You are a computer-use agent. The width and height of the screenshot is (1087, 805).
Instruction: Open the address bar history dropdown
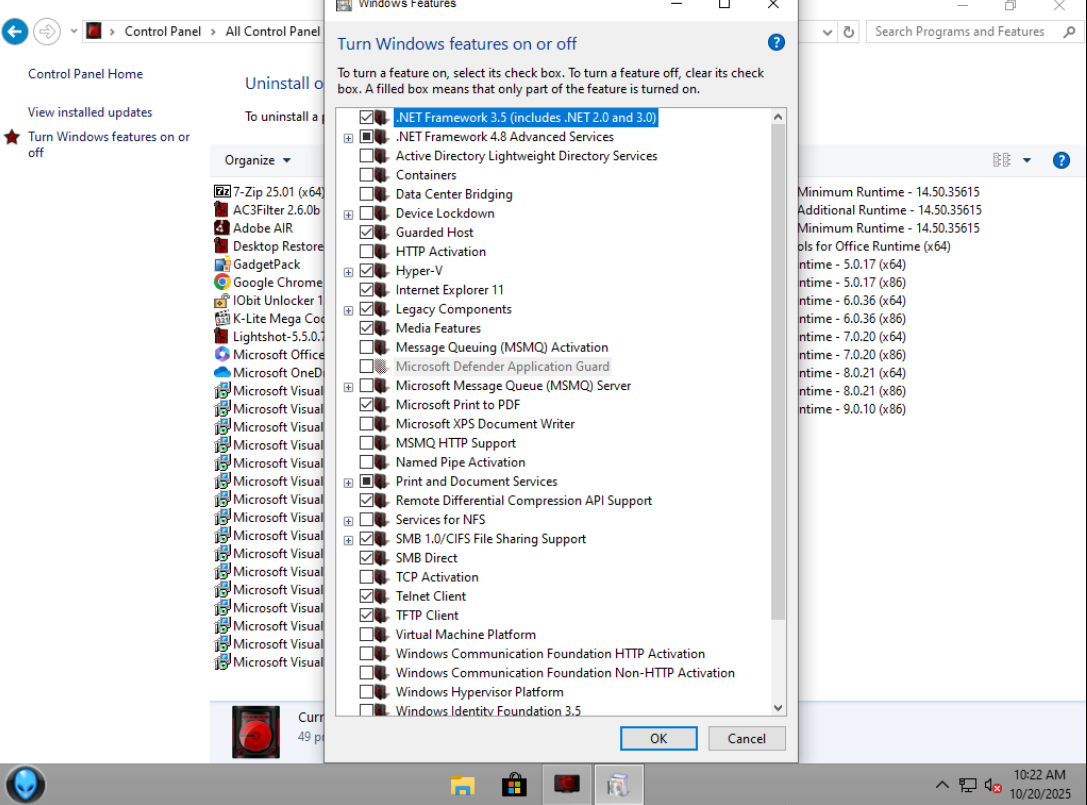[827, 32]
